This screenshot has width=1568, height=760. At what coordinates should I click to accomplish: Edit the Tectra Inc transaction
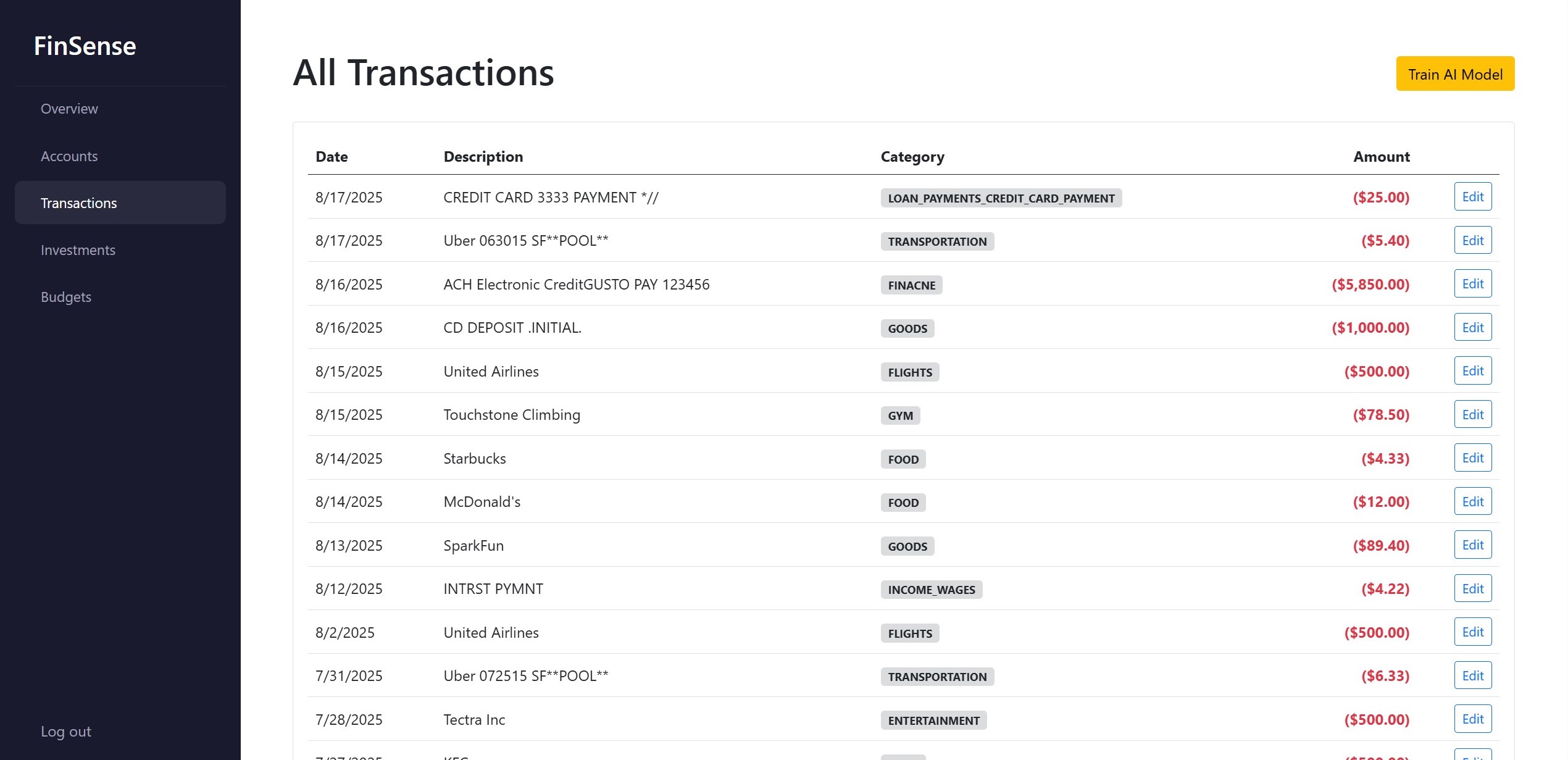(1472, 719)
